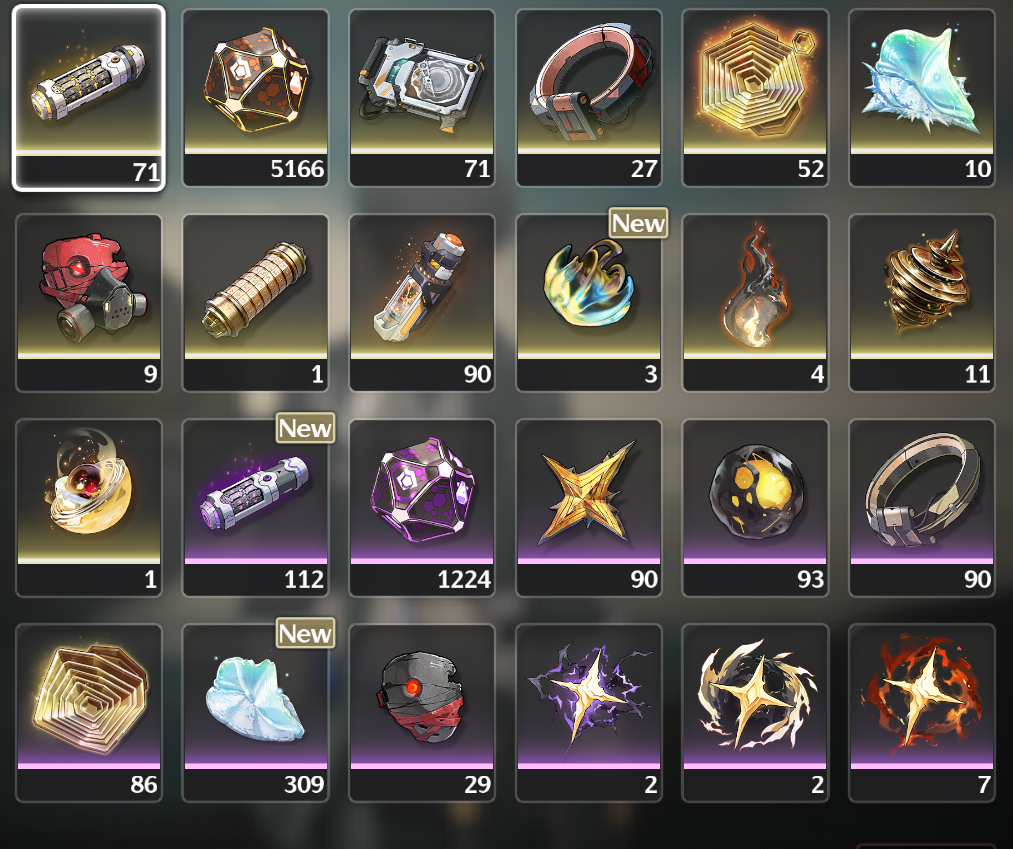Screen dimensions: 1013x849
Task: Select the white cassette device item with count 71
Action: point(422,98)
